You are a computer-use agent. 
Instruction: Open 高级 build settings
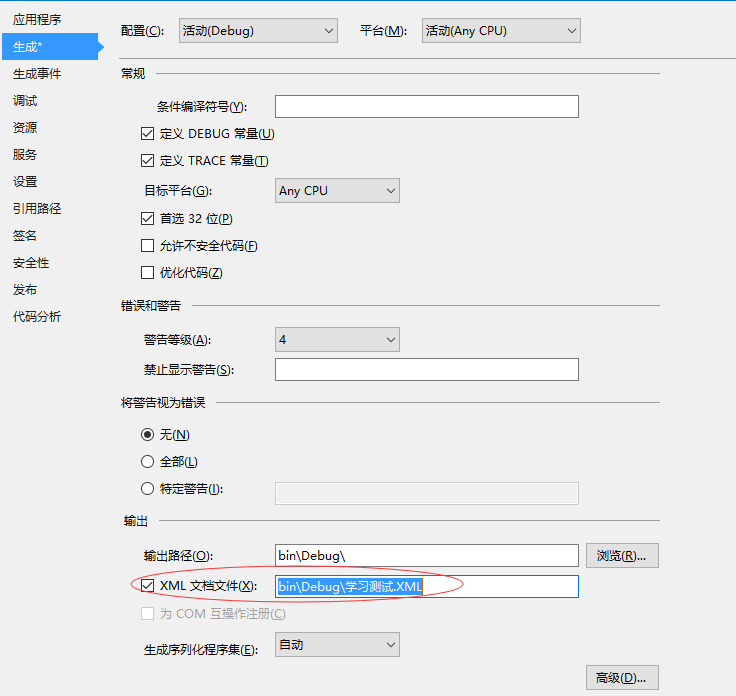(622, 678)
